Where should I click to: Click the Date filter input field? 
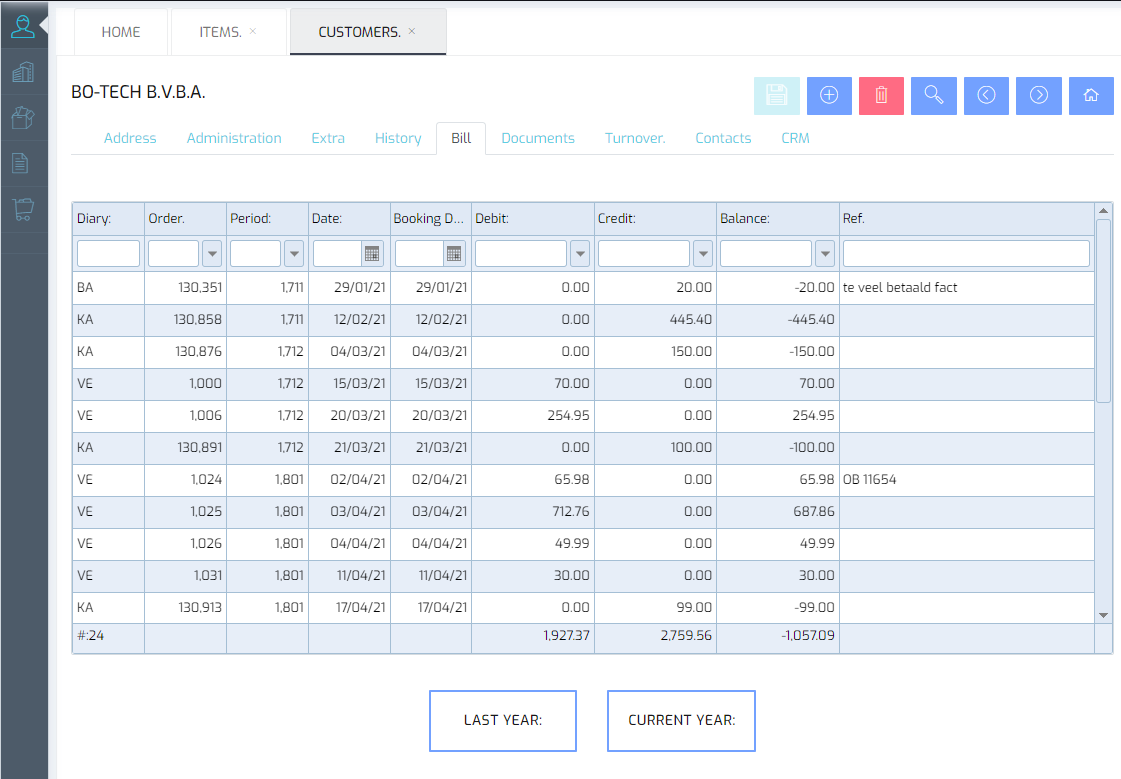[x=337, y=254]
